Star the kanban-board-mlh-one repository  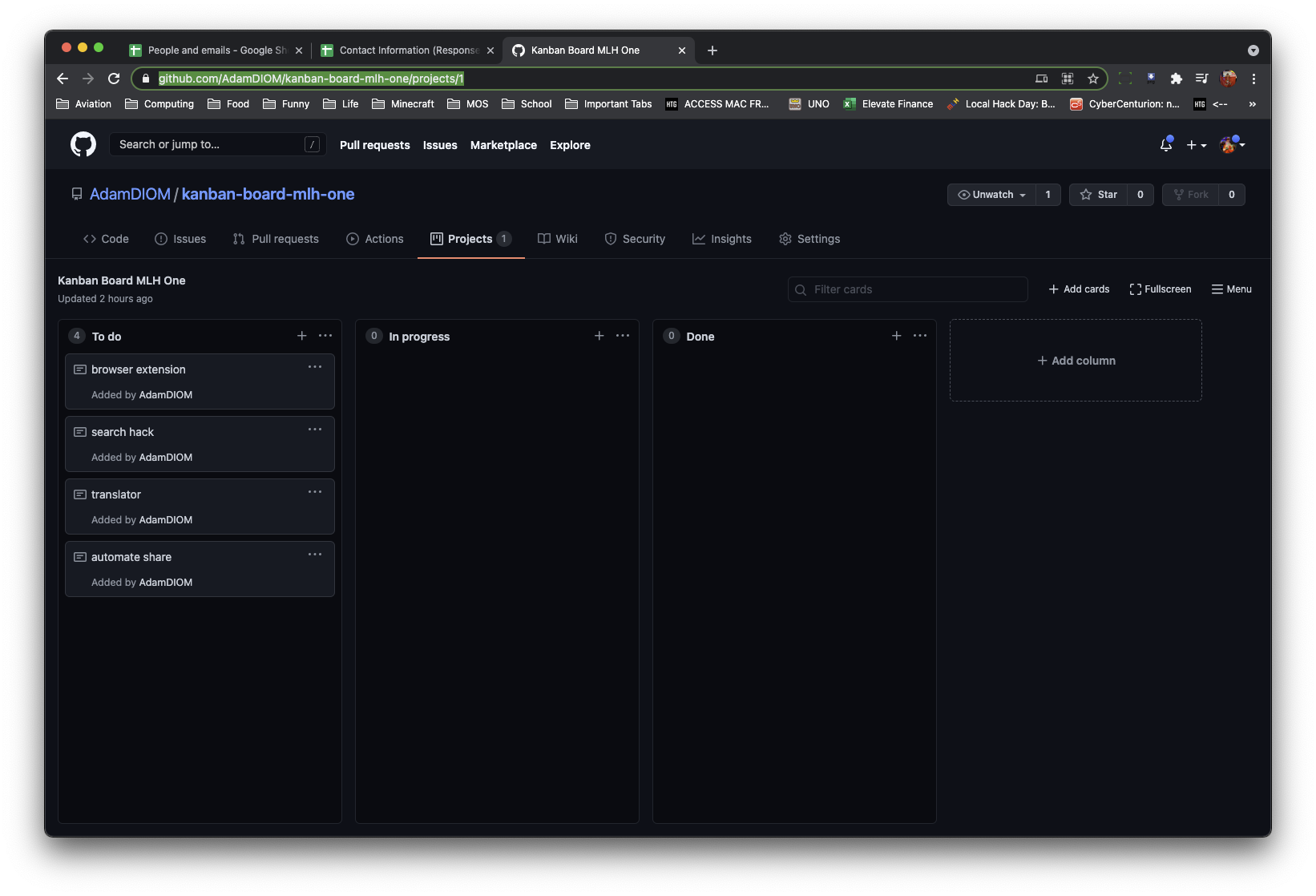pos(1098,195)
